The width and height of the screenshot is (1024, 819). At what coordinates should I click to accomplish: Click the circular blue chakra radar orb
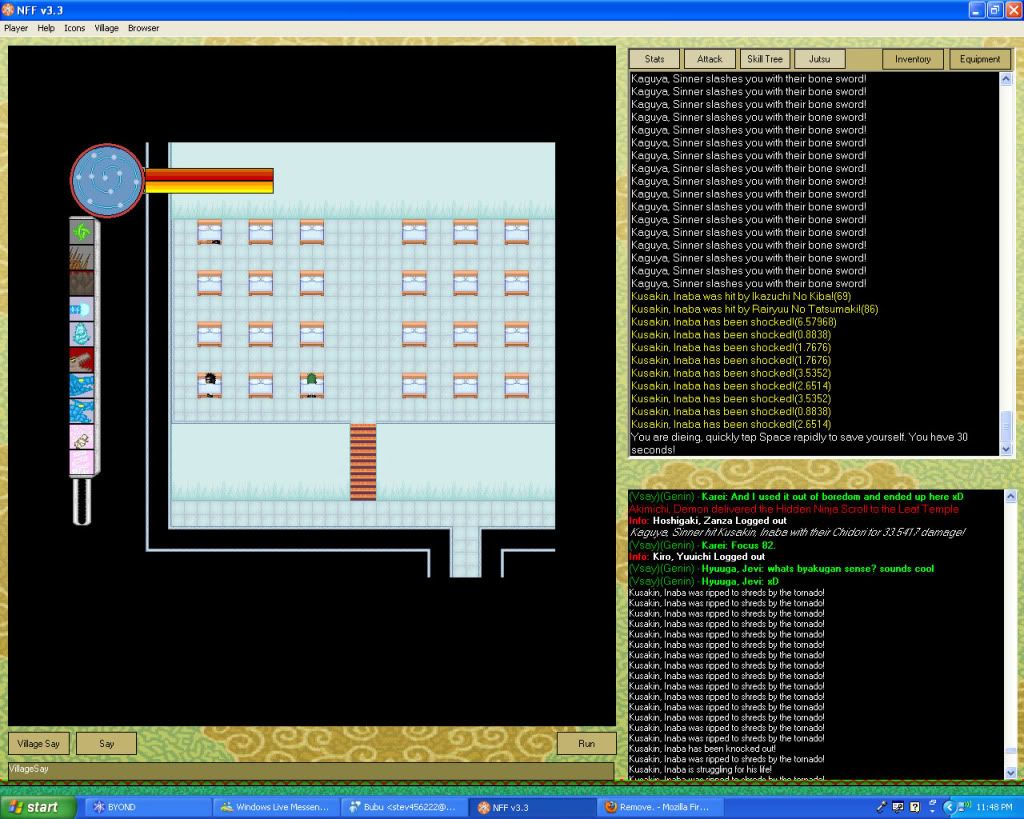108,180
